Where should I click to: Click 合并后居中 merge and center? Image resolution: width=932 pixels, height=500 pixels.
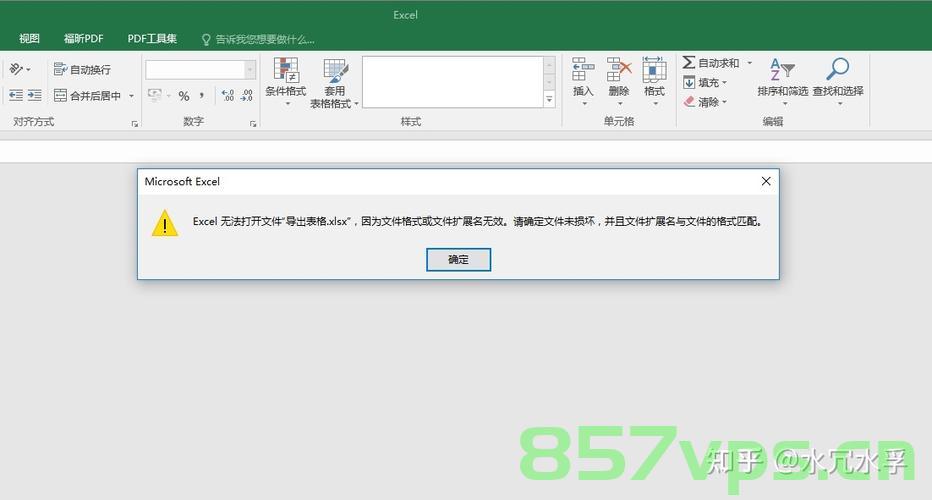point(87,95)
